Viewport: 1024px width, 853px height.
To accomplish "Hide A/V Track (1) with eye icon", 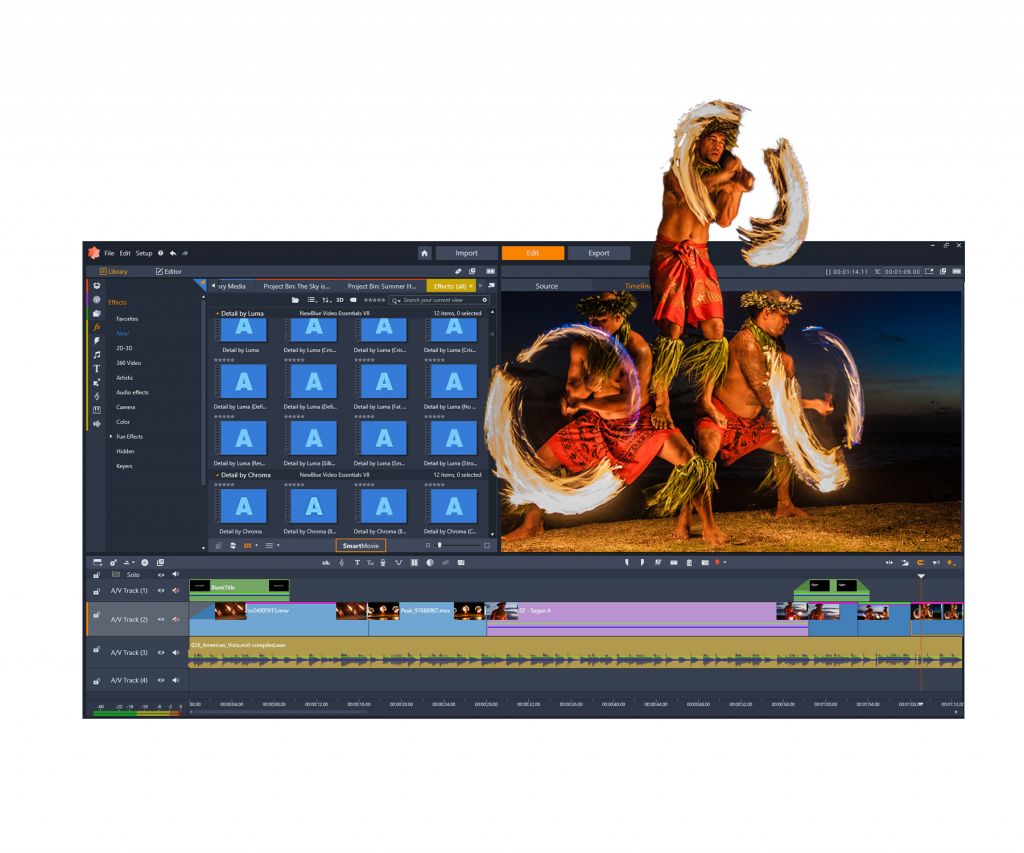I will point(160,591).
